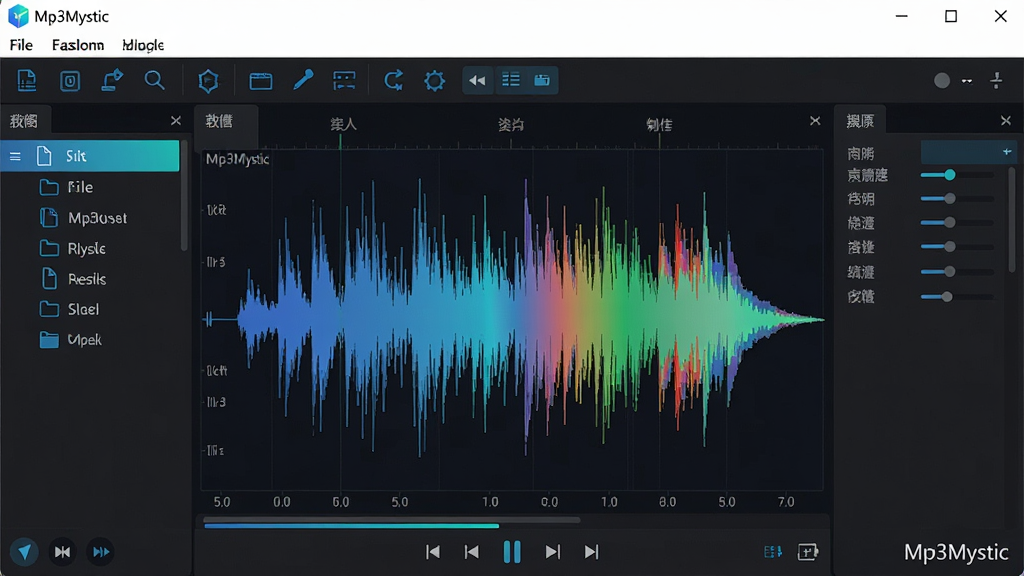This screenshot has width=1024, height=576.
Task: Skip to start of track
Action: pos(432,552)
